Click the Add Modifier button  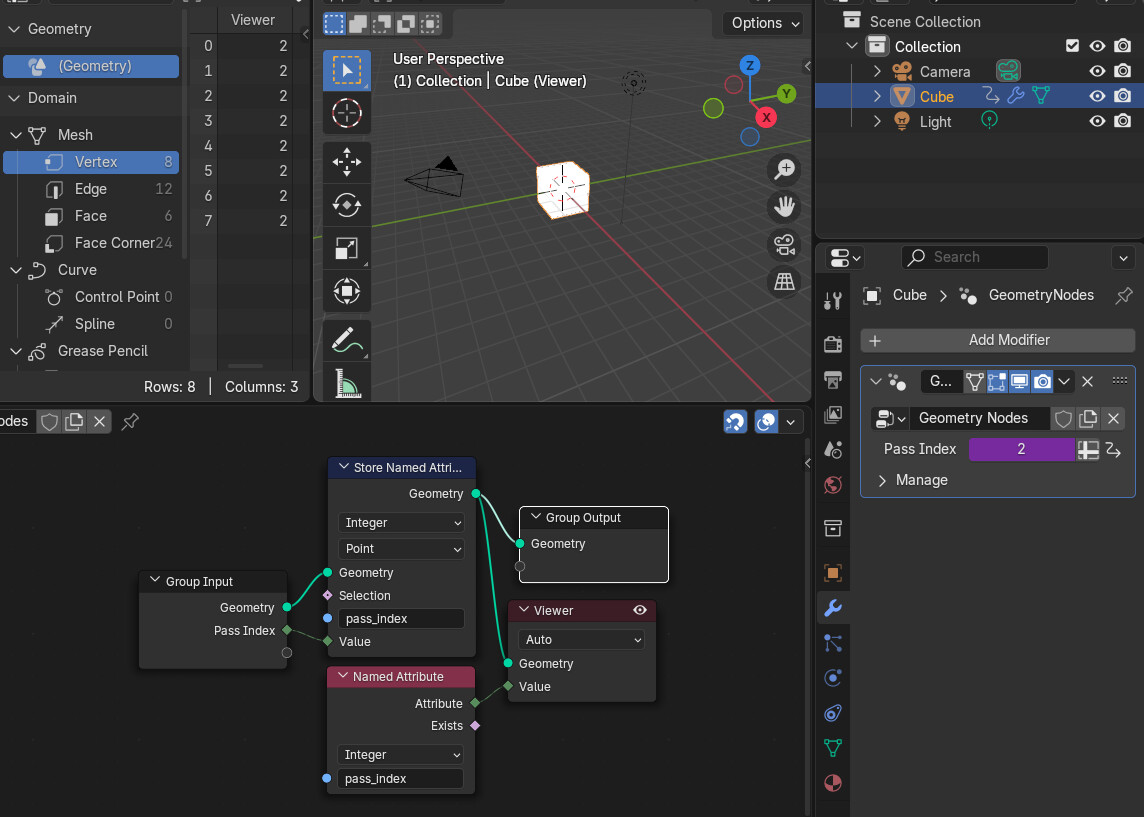pos(997,340)
